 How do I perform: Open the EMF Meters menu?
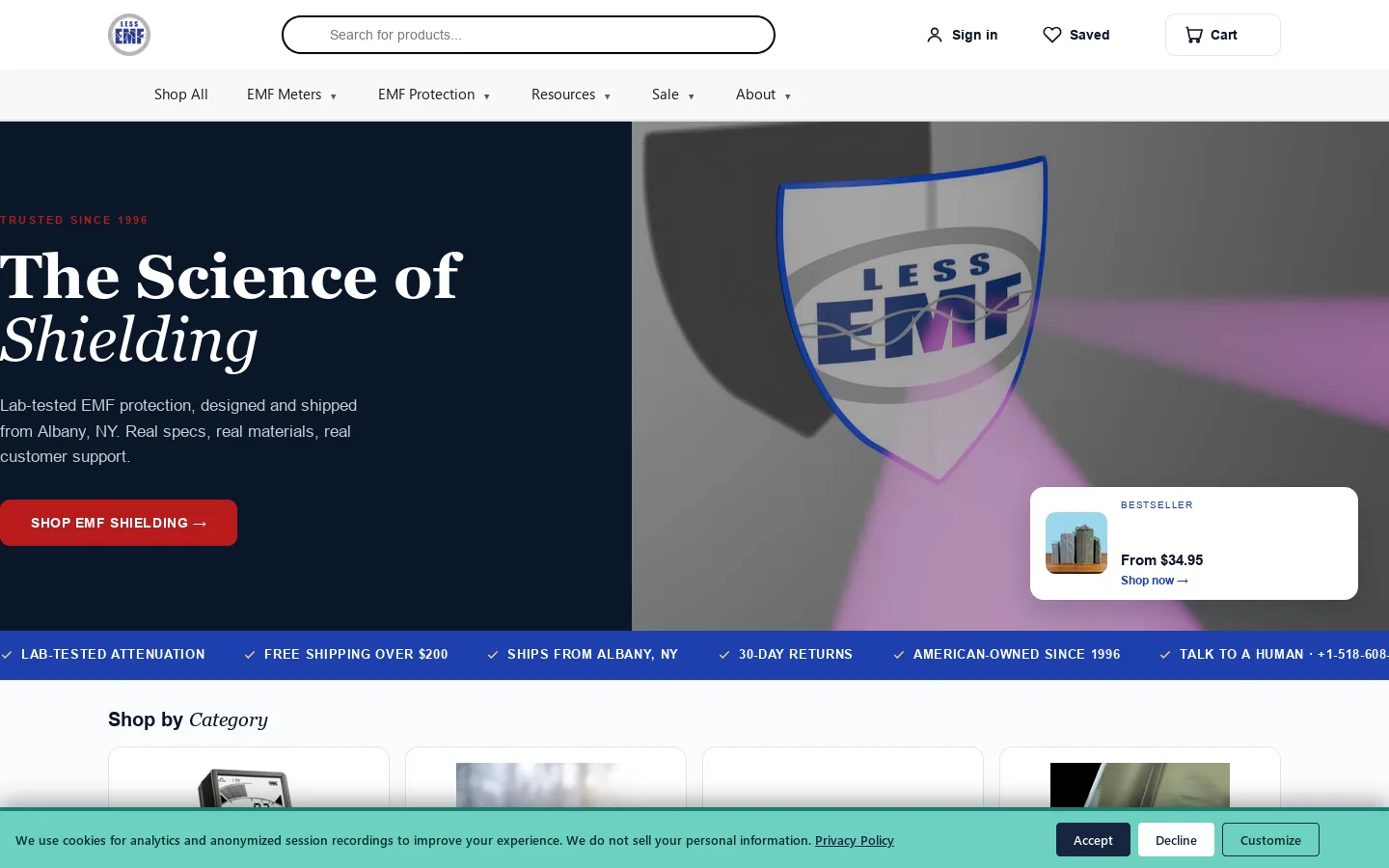point(291,95)
